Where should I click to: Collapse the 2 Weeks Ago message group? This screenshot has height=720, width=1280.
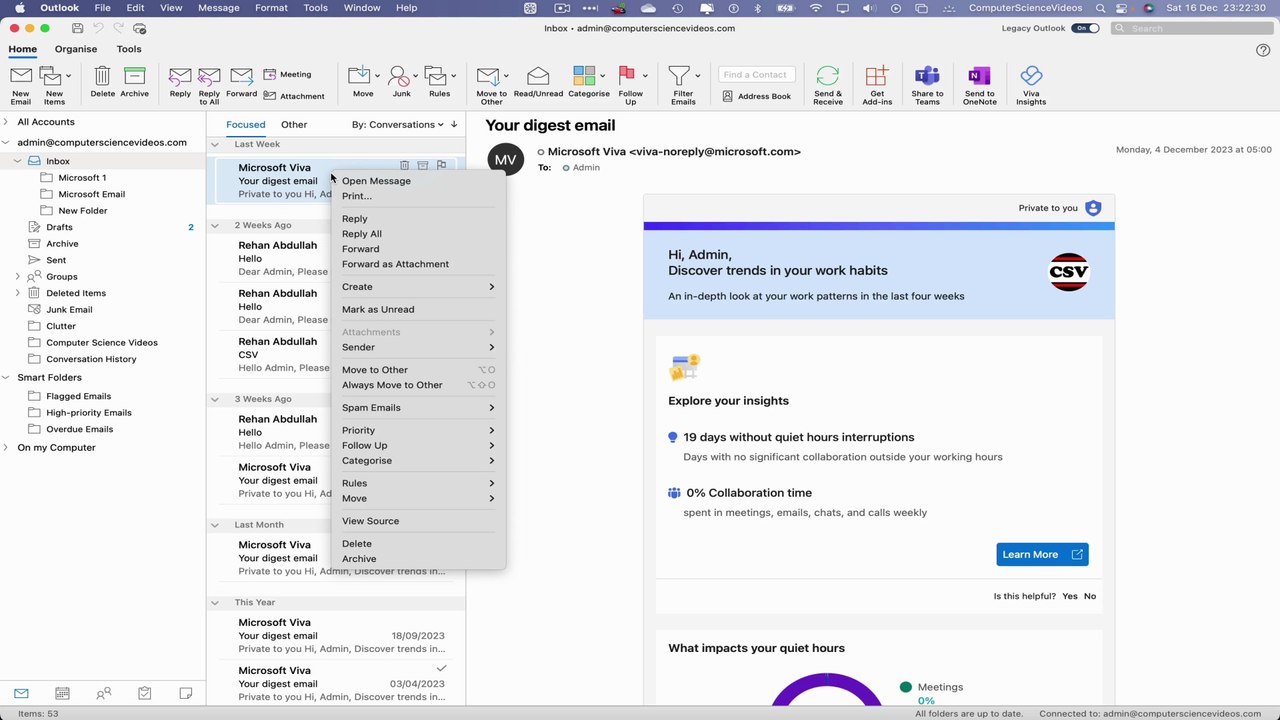pos(214,225)
